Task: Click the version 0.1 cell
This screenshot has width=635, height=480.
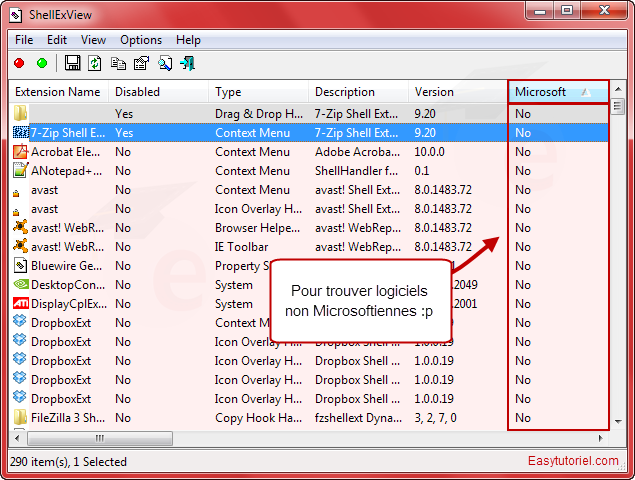Action: pos(422,171)
